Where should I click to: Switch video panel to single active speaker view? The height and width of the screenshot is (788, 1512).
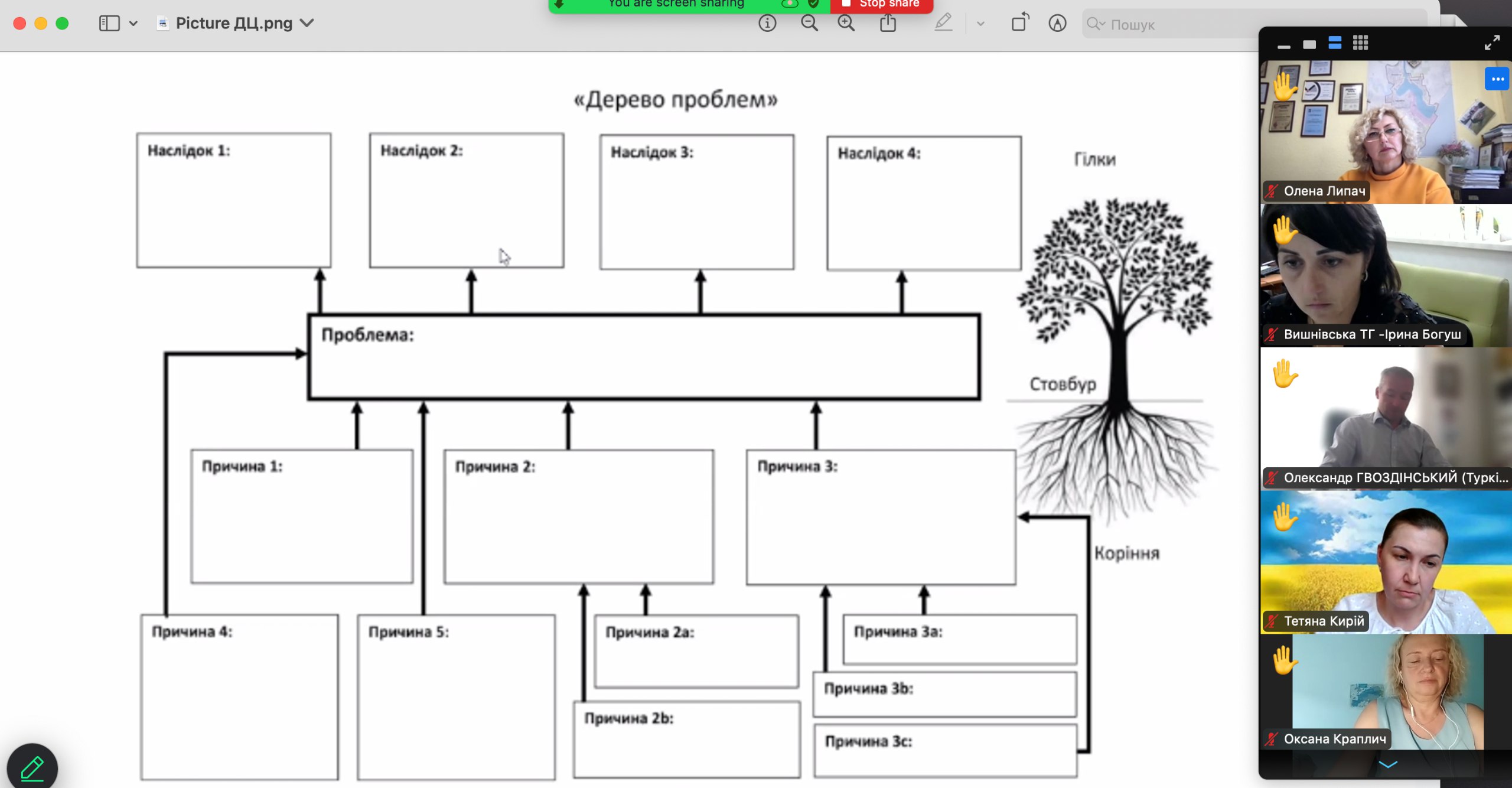(x=1309, y=44)
